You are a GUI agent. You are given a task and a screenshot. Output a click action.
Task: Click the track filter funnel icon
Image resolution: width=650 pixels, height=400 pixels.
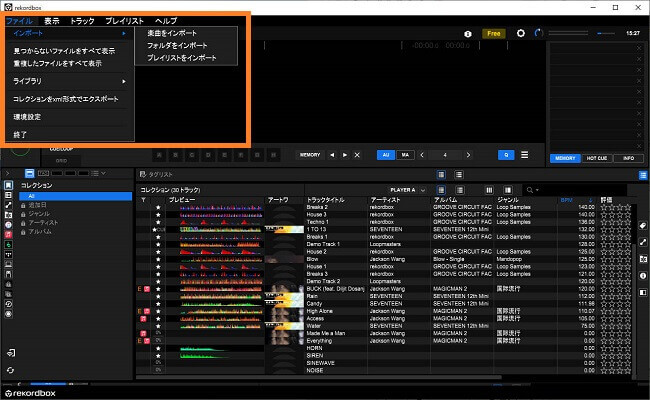click(x=143, y=200)
